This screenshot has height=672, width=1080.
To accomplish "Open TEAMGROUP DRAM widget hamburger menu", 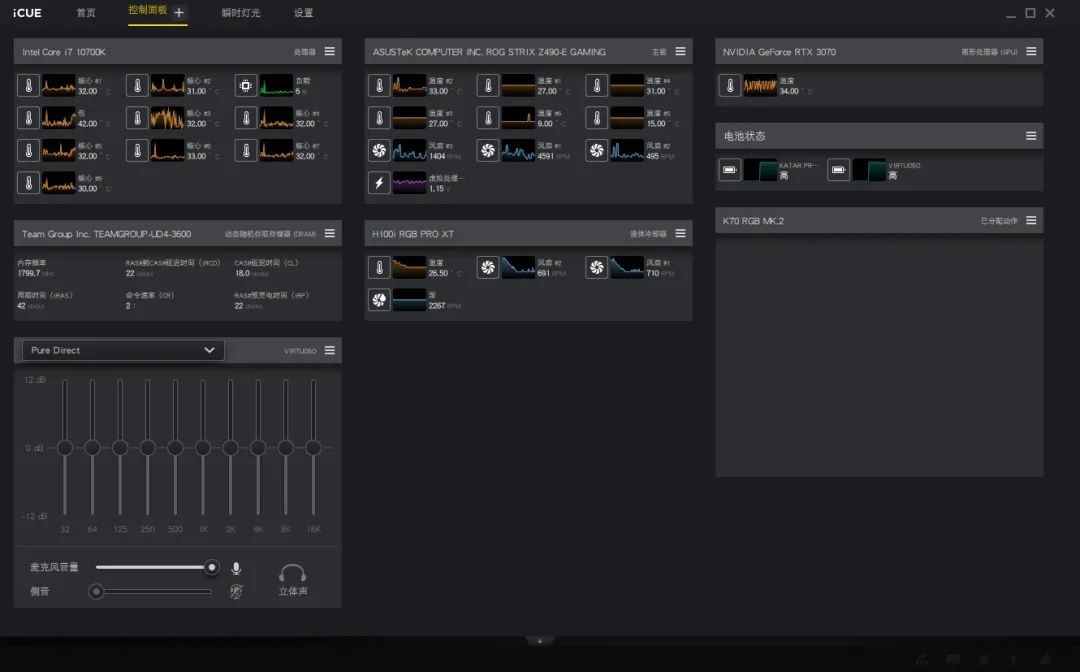I will [330, 233].
